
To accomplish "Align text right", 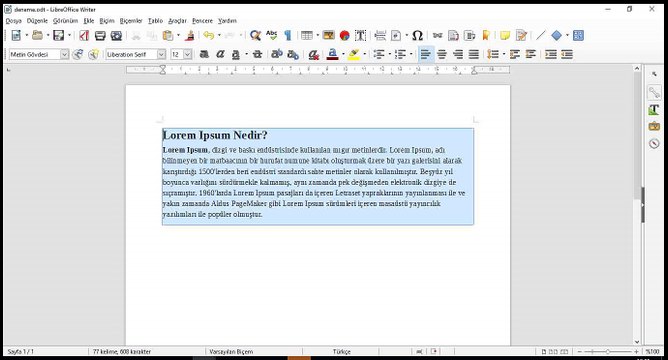I will tap(458, 54).
